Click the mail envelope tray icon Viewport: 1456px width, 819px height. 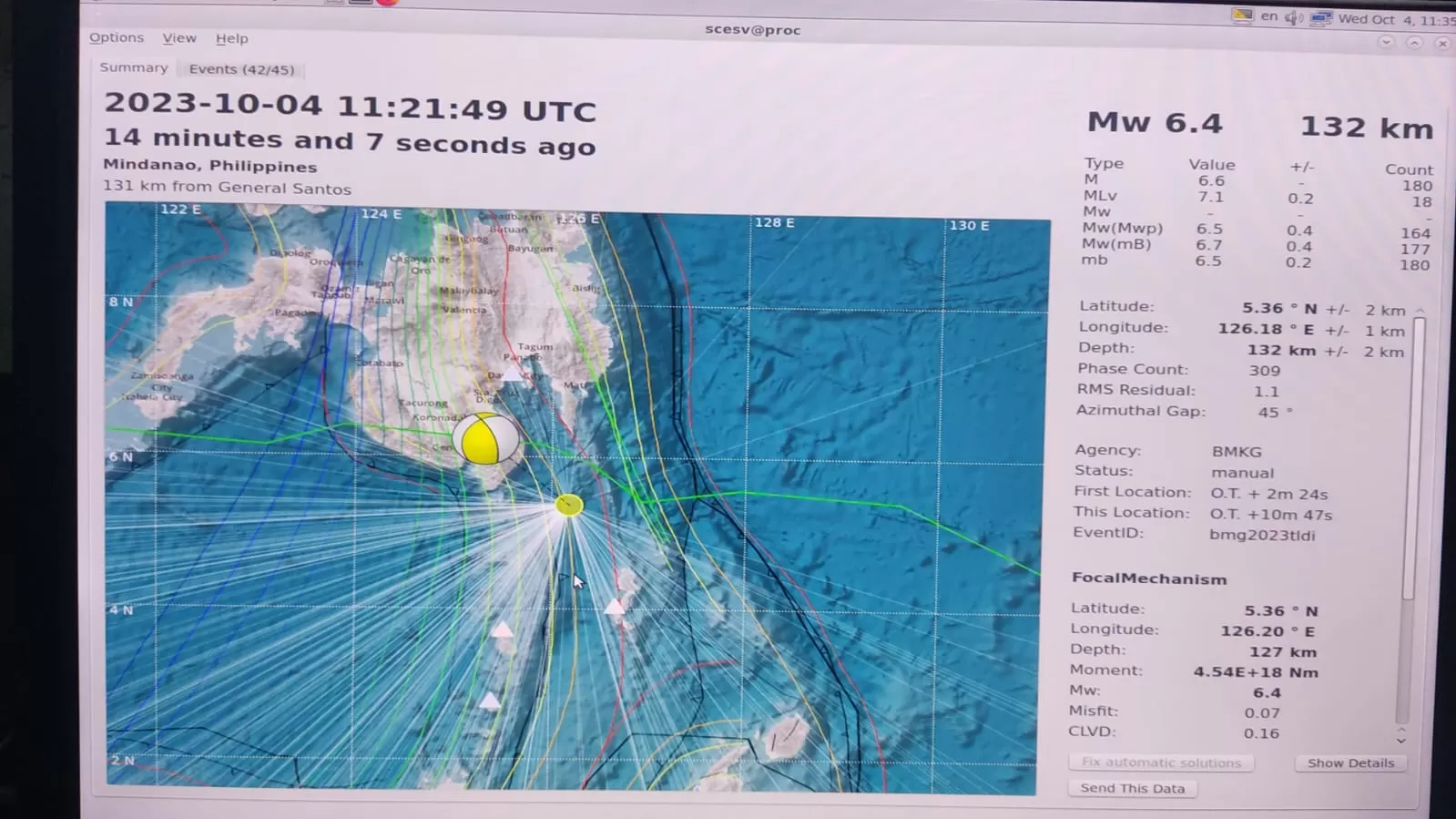point(1241,15)
